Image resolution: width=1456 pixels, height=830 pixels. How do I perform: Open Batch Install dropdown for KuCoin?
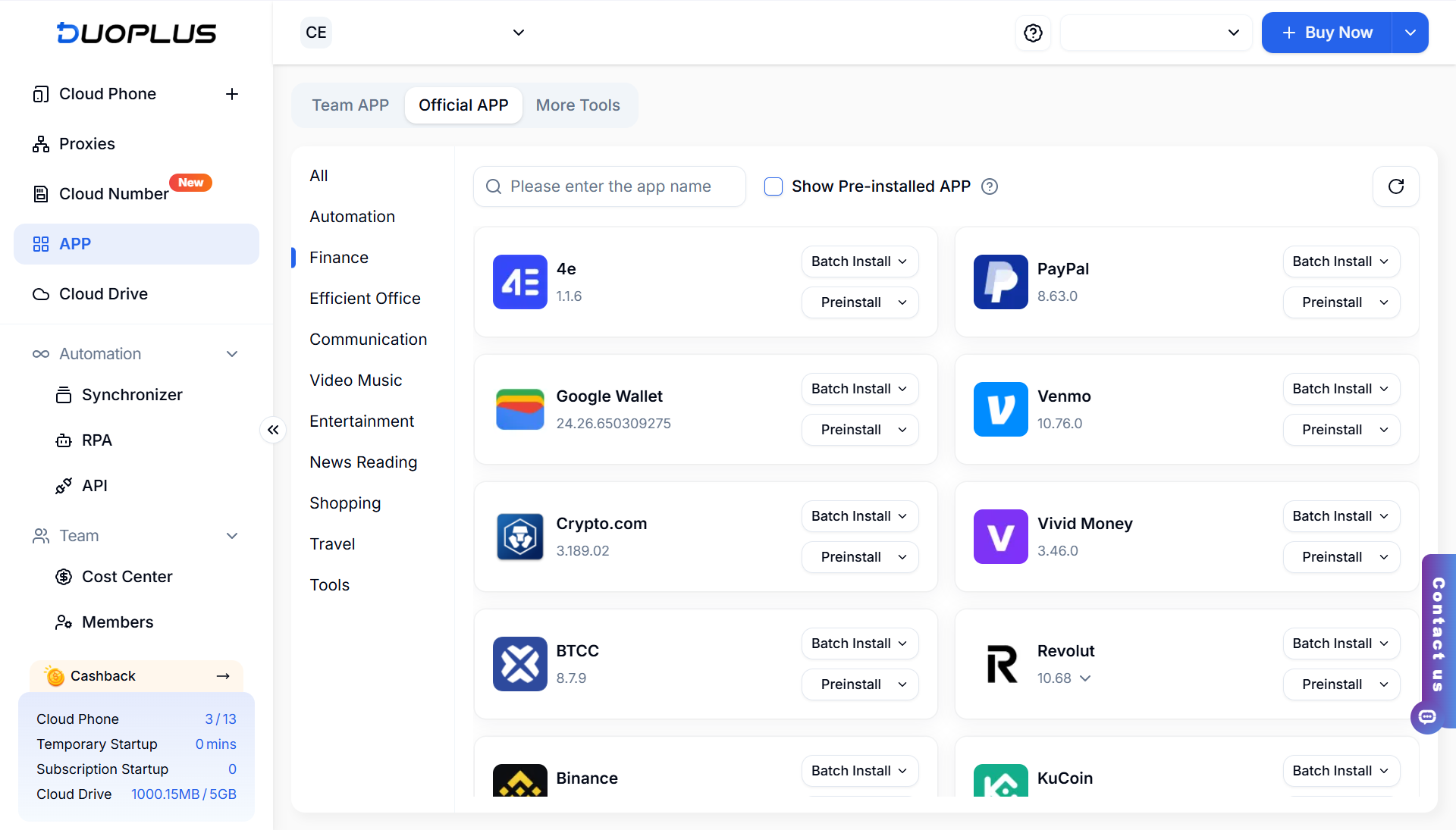(x=1341, y=771)
